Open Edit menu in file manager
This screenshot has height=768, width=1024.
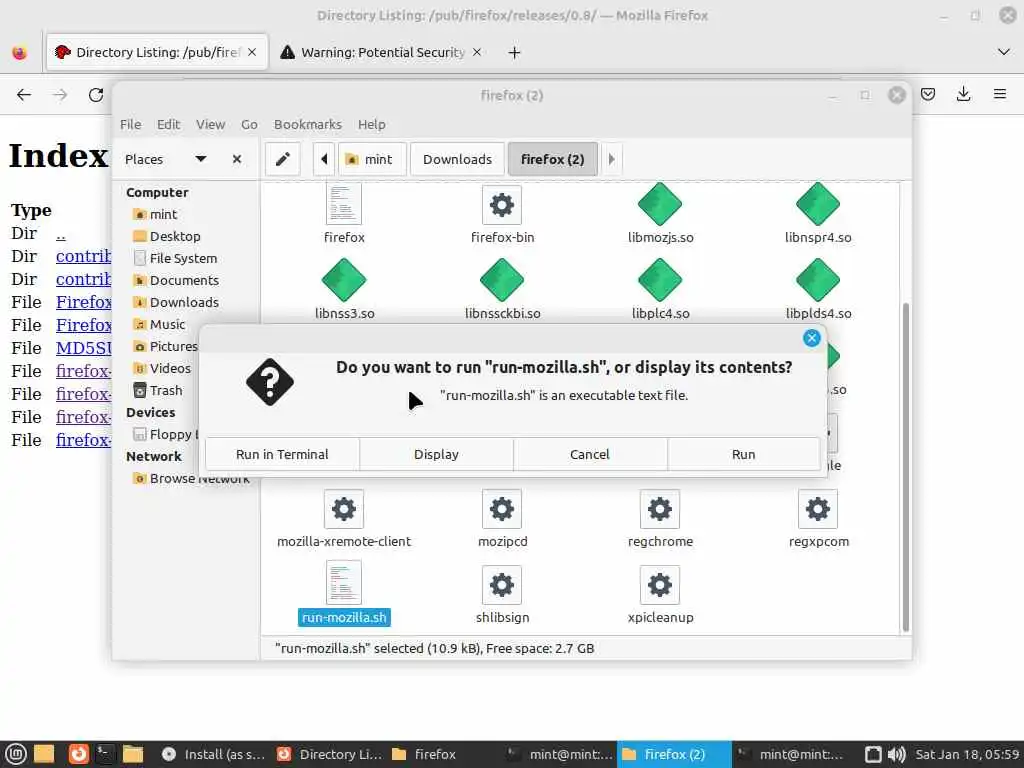tap(168, 124)
